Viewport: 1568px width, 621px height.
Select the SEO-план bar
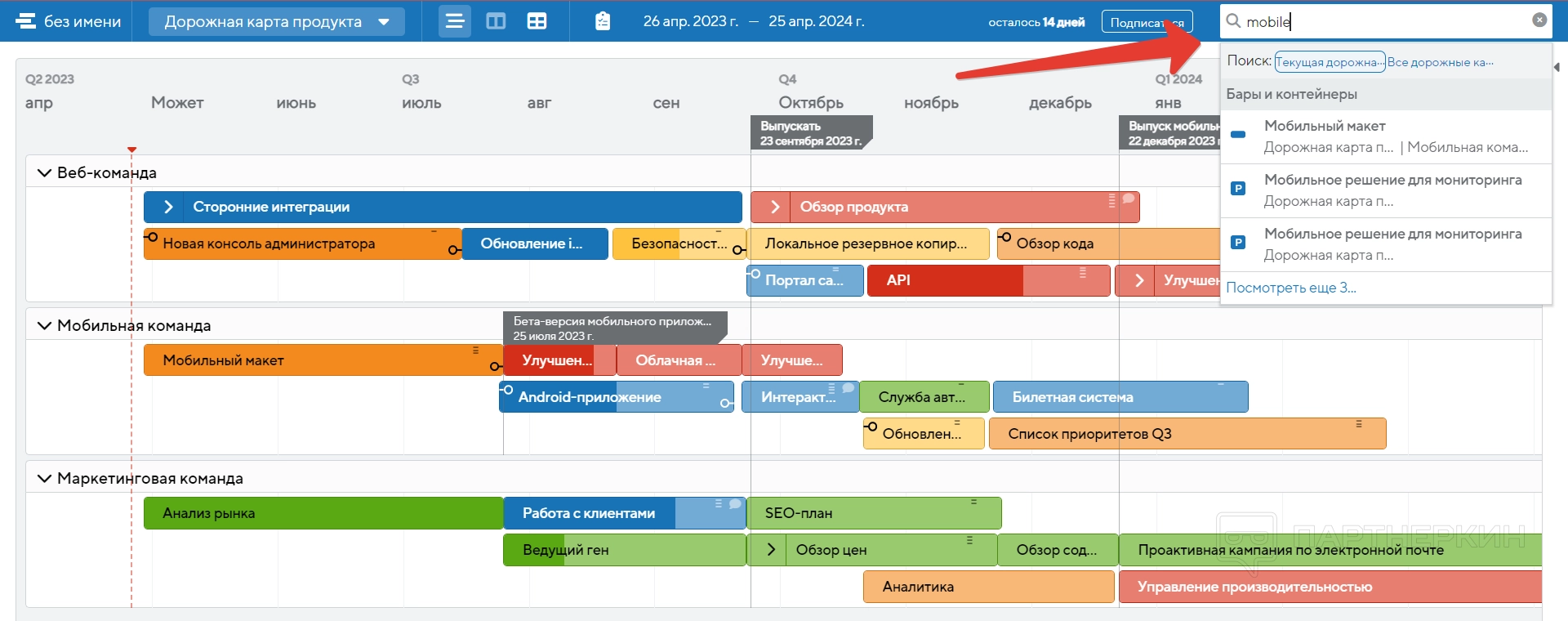(x=875, y=513)
